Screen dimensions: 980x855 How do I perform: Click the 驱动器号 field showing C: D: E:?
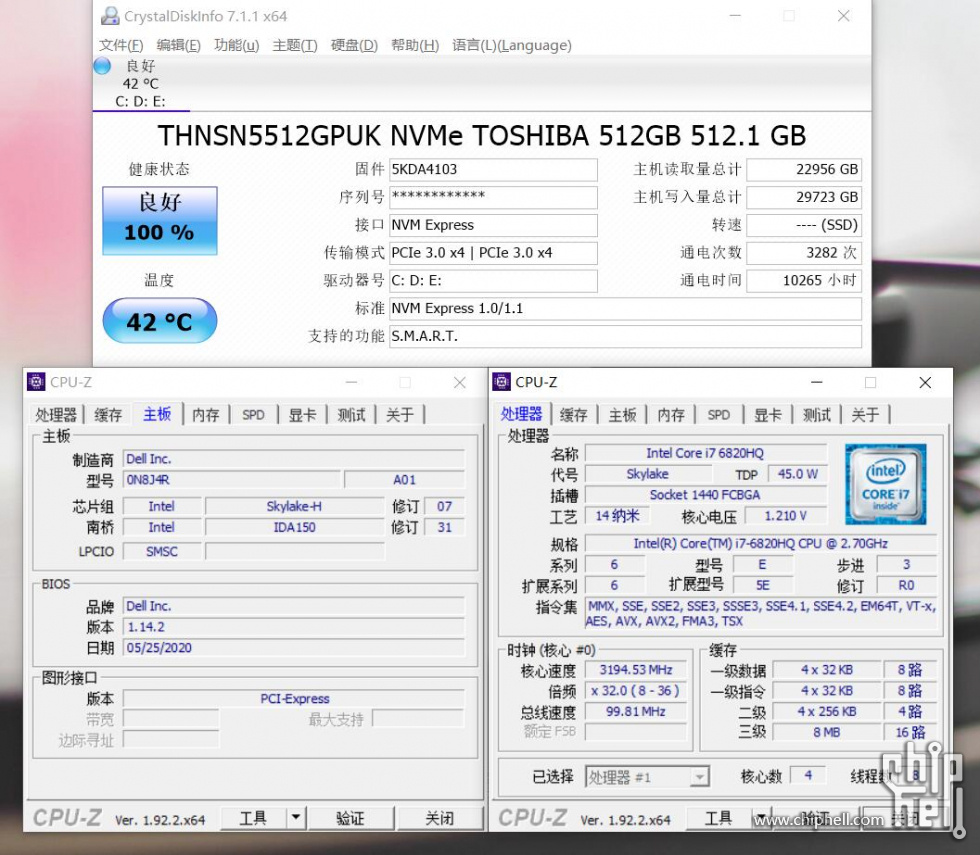493,281
